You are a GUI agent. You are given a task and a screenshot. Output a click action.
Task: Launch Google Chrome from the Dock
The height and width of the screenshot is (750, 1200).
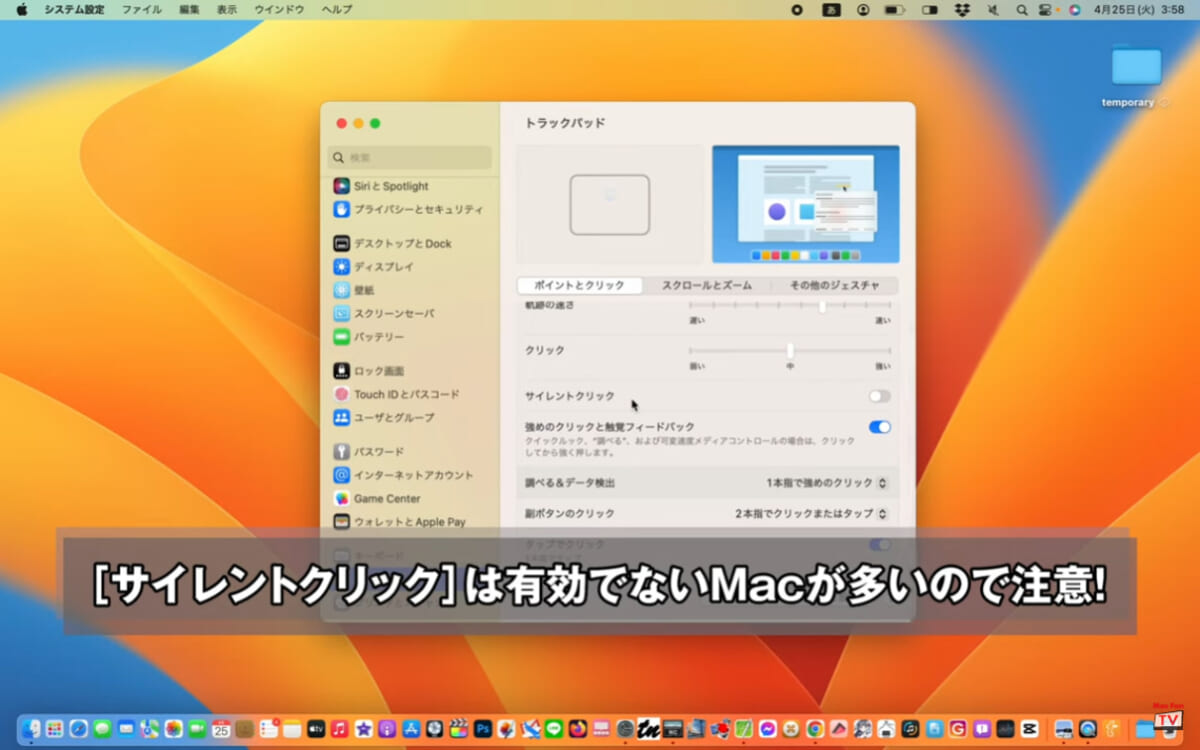[815, 729]
